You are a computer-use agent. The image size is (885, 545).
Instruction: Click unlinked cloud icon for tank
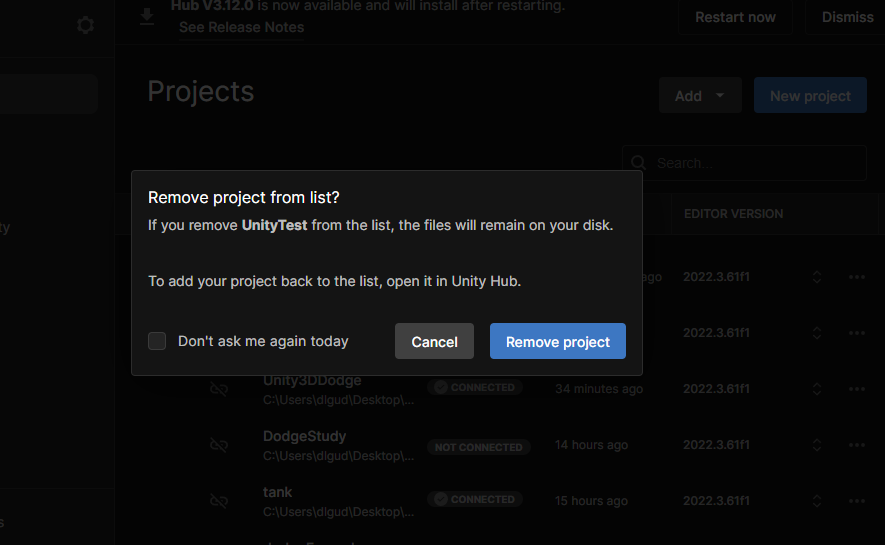(219, 501)
